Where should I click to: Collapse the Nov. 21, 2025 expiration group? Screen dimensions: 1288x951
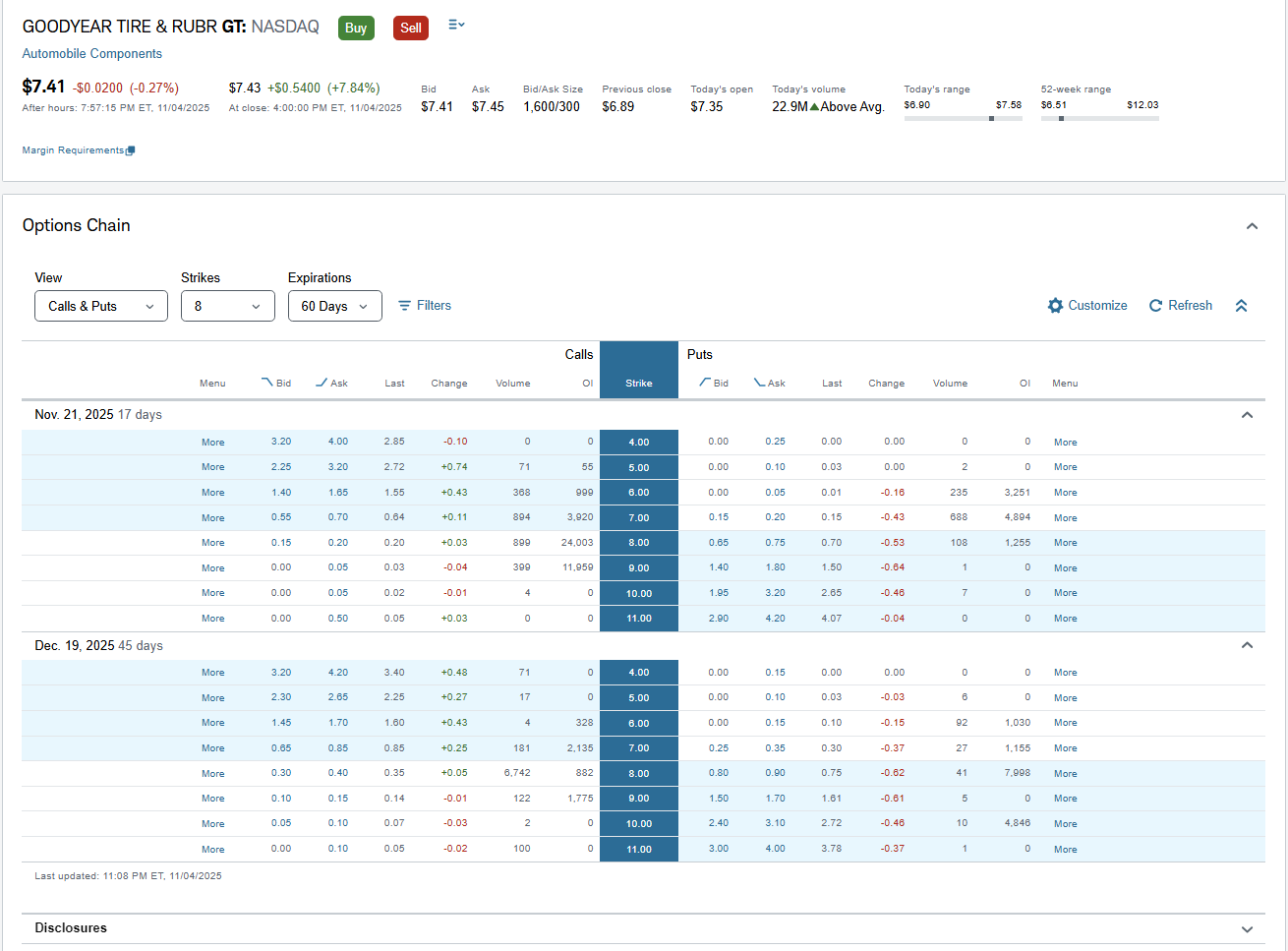[1247, 415]
